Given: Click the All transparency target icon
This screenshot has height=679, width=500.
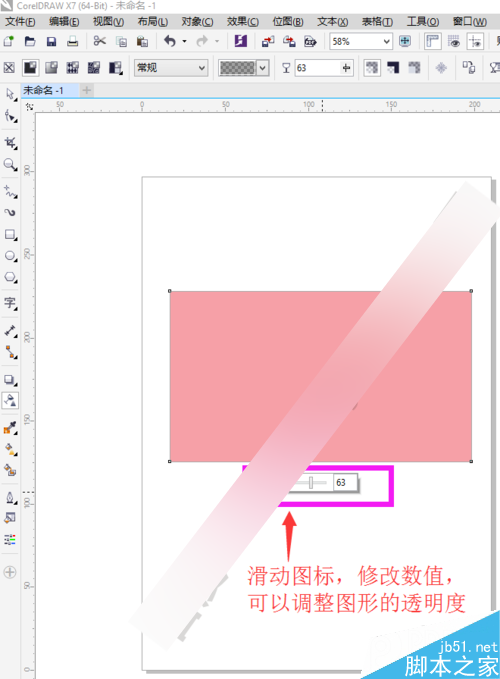Looking at the screenshot, I should (372, 68).
